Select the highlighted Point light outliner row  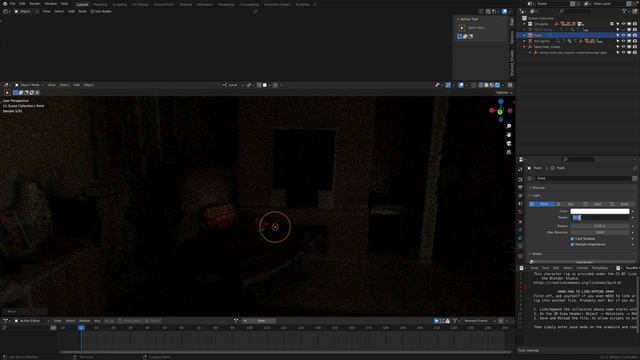coord(578,36)
